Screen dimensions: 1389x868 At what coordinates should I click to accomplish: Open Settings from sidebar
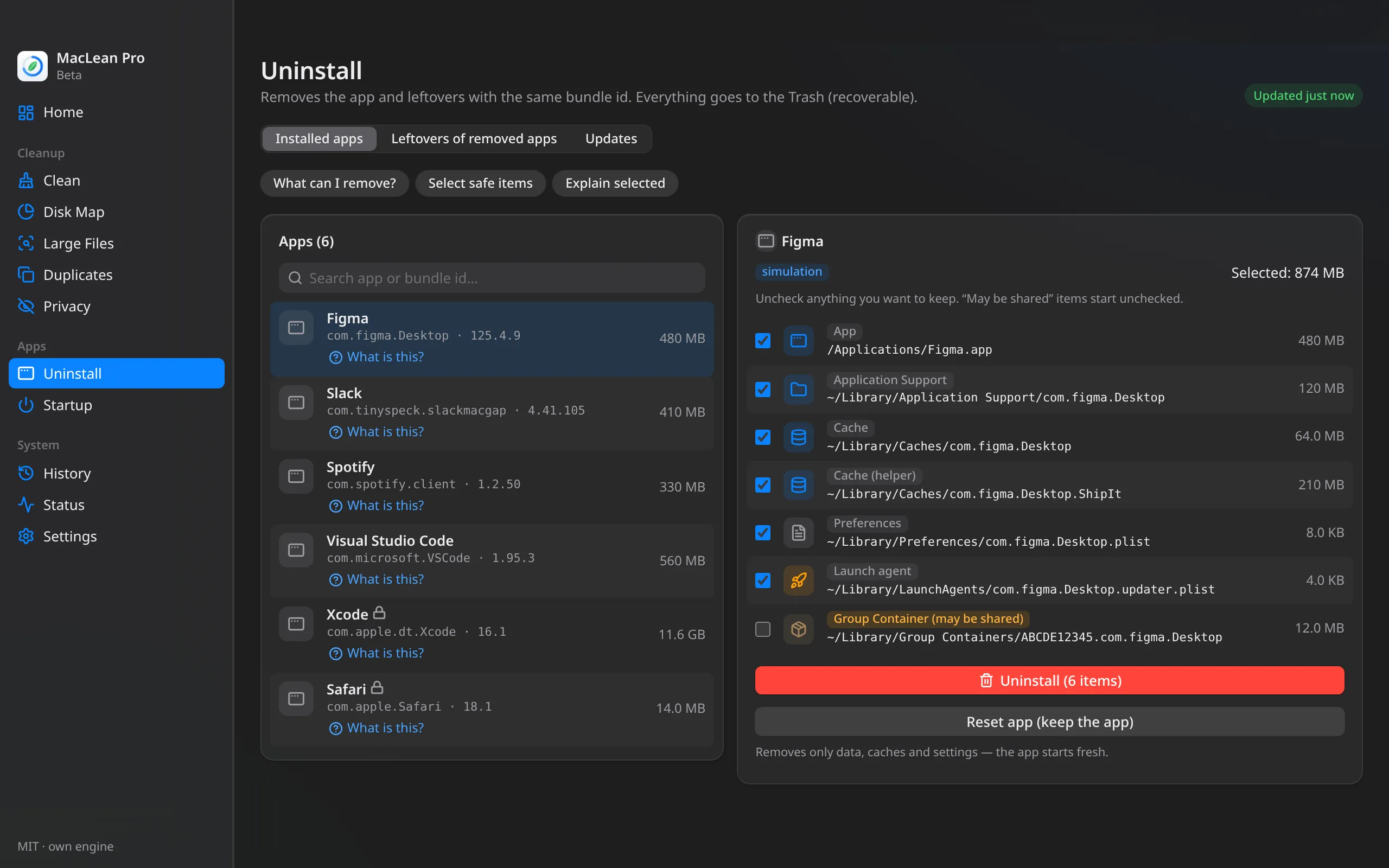[117, 537]
